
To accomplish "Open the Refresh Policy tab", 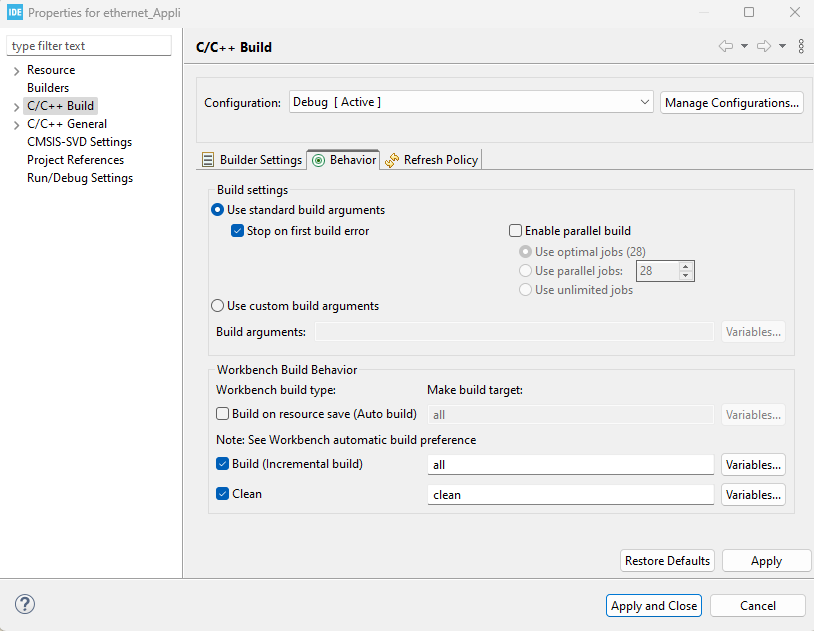I will tap(432, 160).
